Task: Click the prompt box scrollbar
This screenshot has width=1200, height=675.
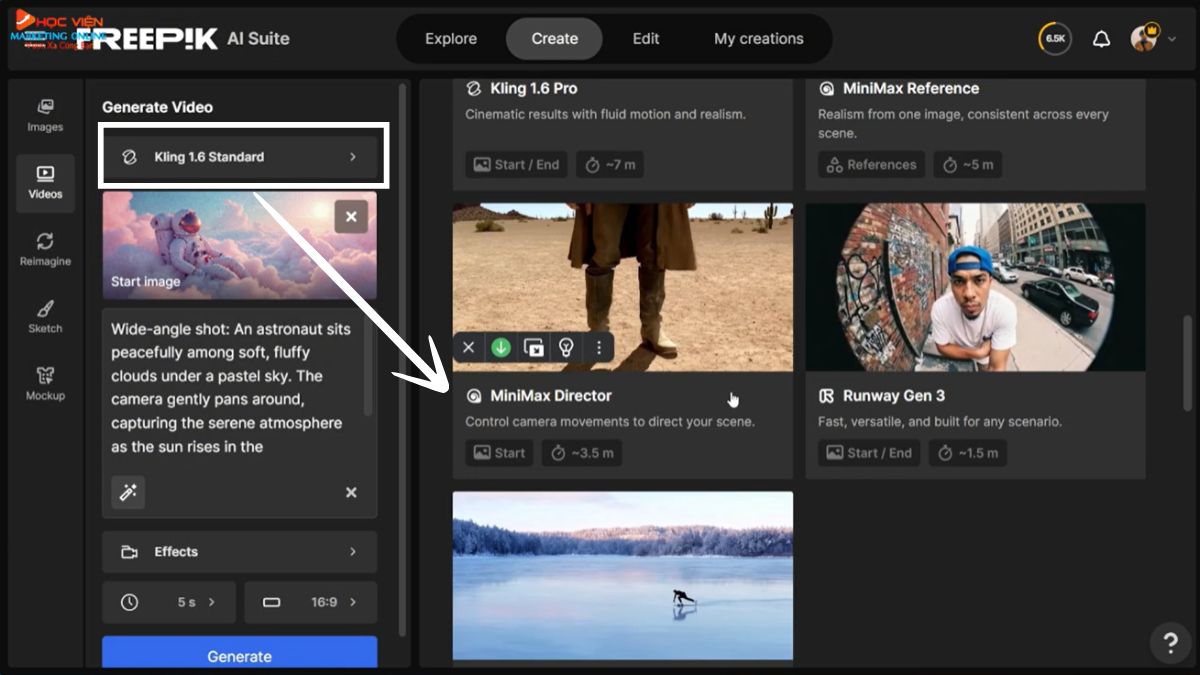Action: 368,365
